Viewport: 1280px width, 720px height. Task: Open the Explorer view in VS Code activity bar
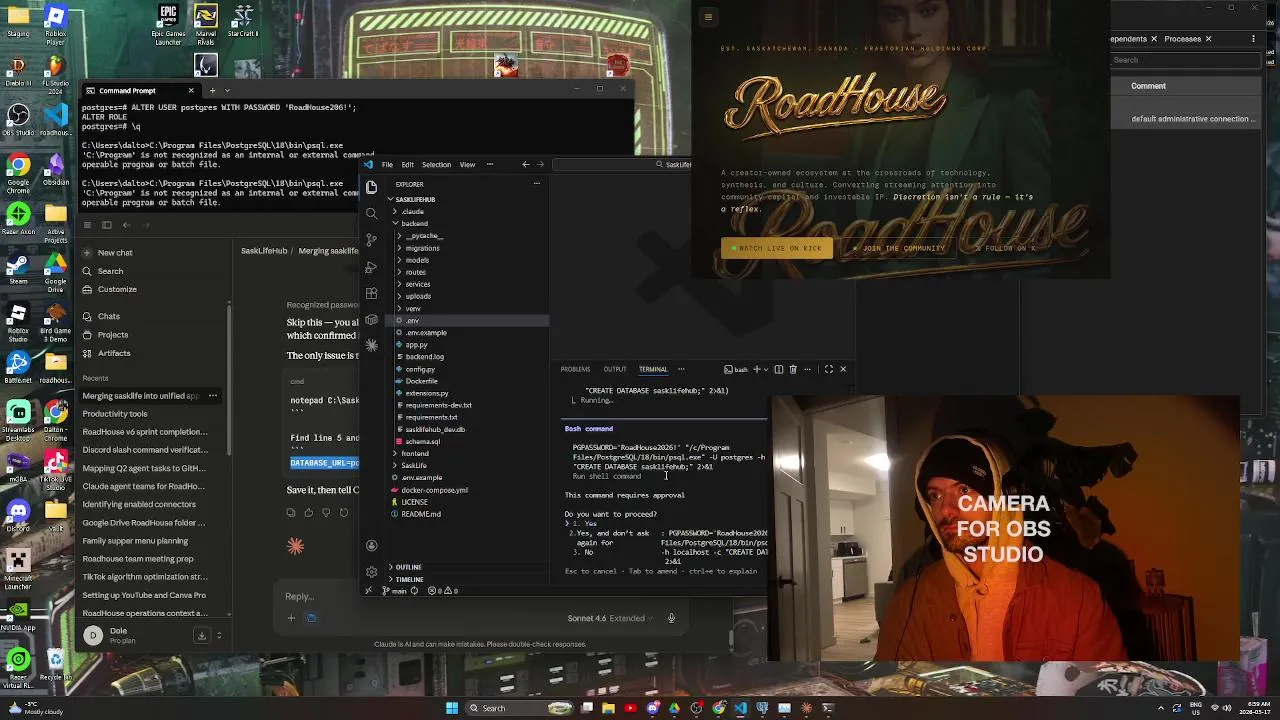tap(371, 188)
